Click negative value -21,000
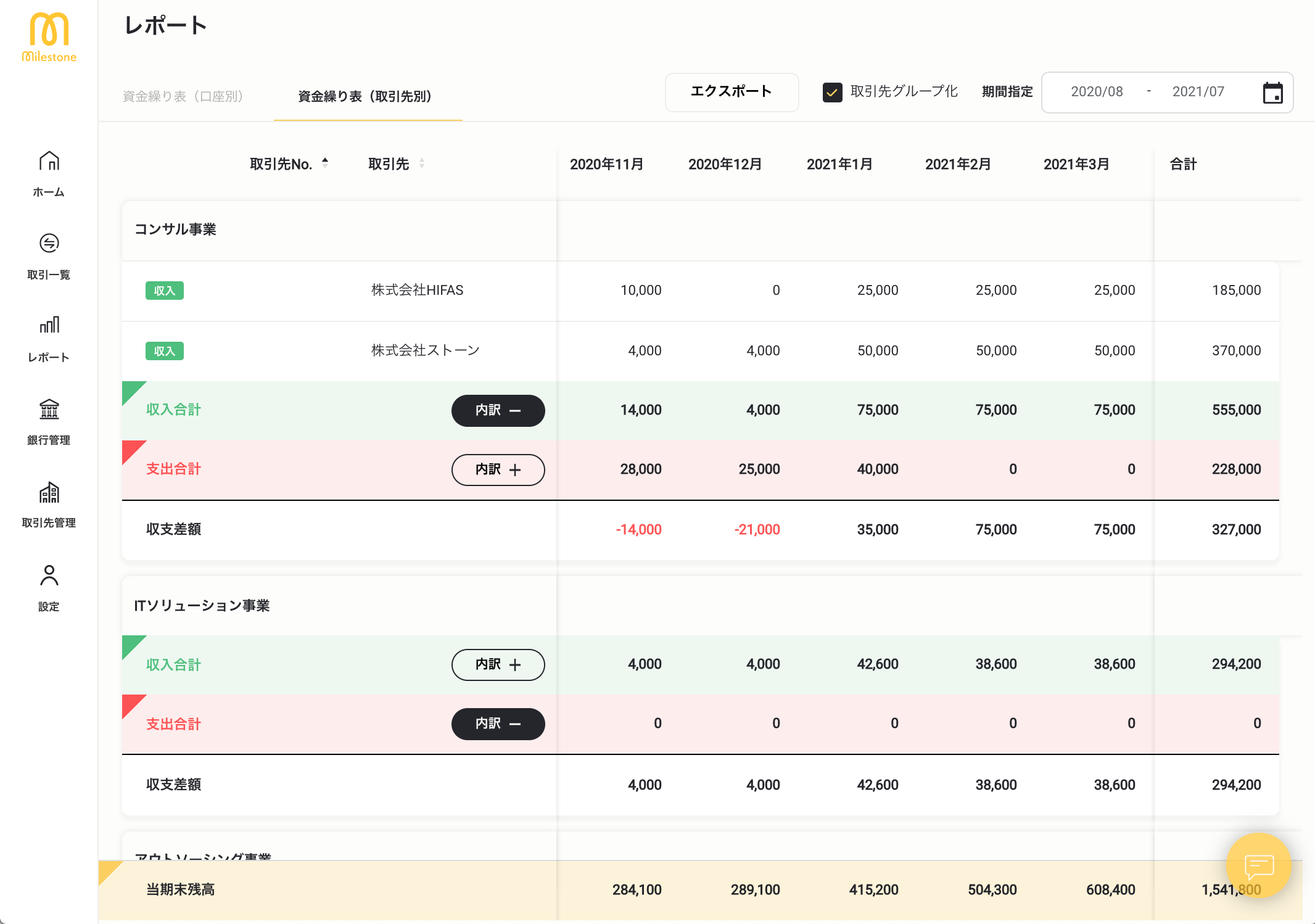This screenshot has width=1315, height=924. pos(757,529)
